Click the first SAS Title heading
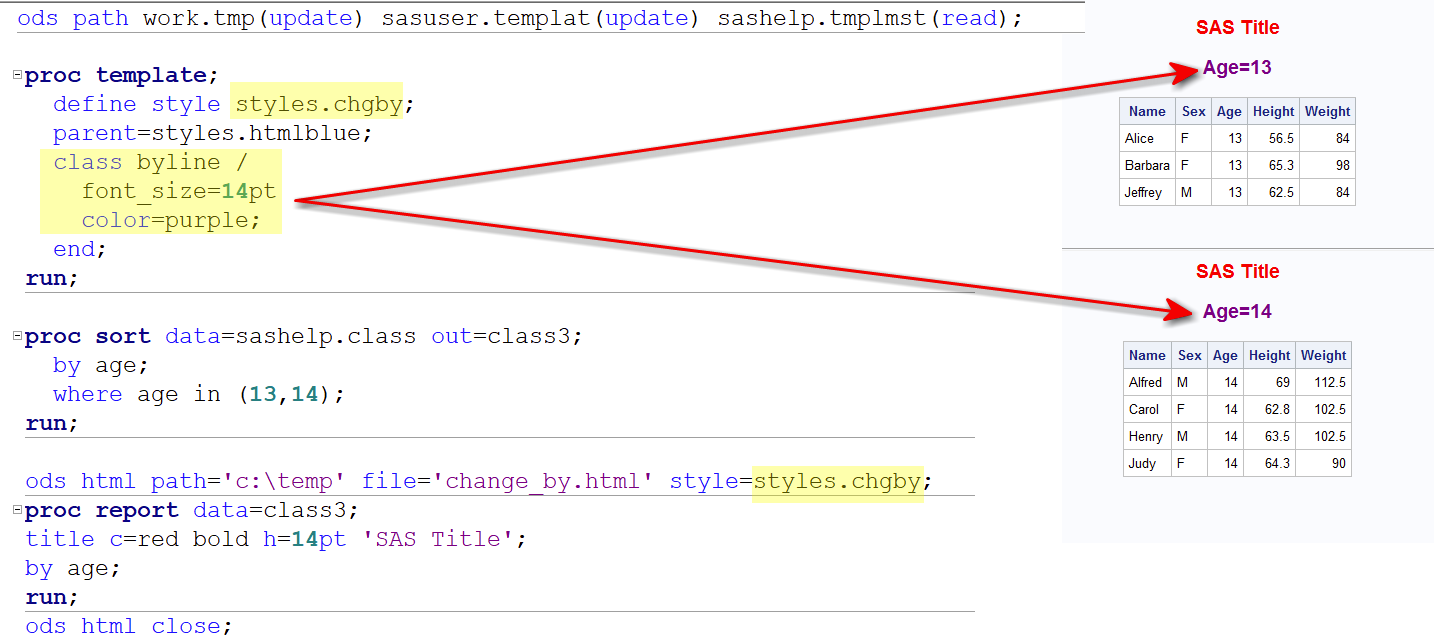Image resolution: width=1434 pixels, height=638 pixels. 1237,27
